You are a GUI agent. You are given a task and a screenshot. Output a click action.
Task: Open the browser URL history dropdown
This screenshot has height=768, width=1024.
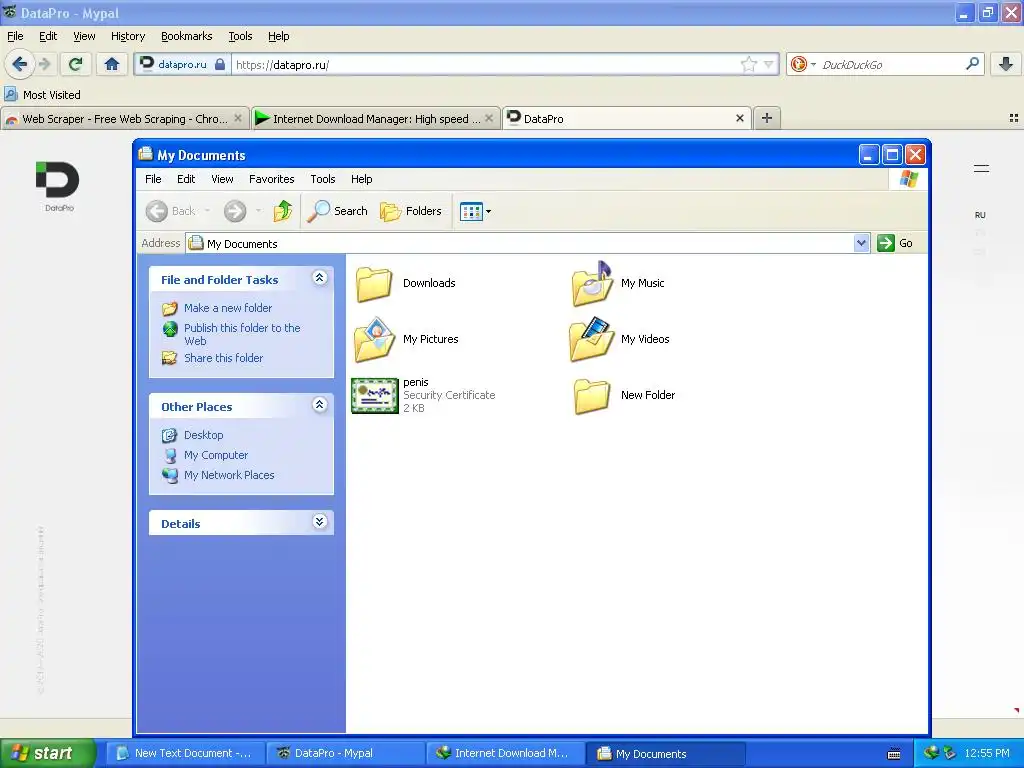(769, 64)
